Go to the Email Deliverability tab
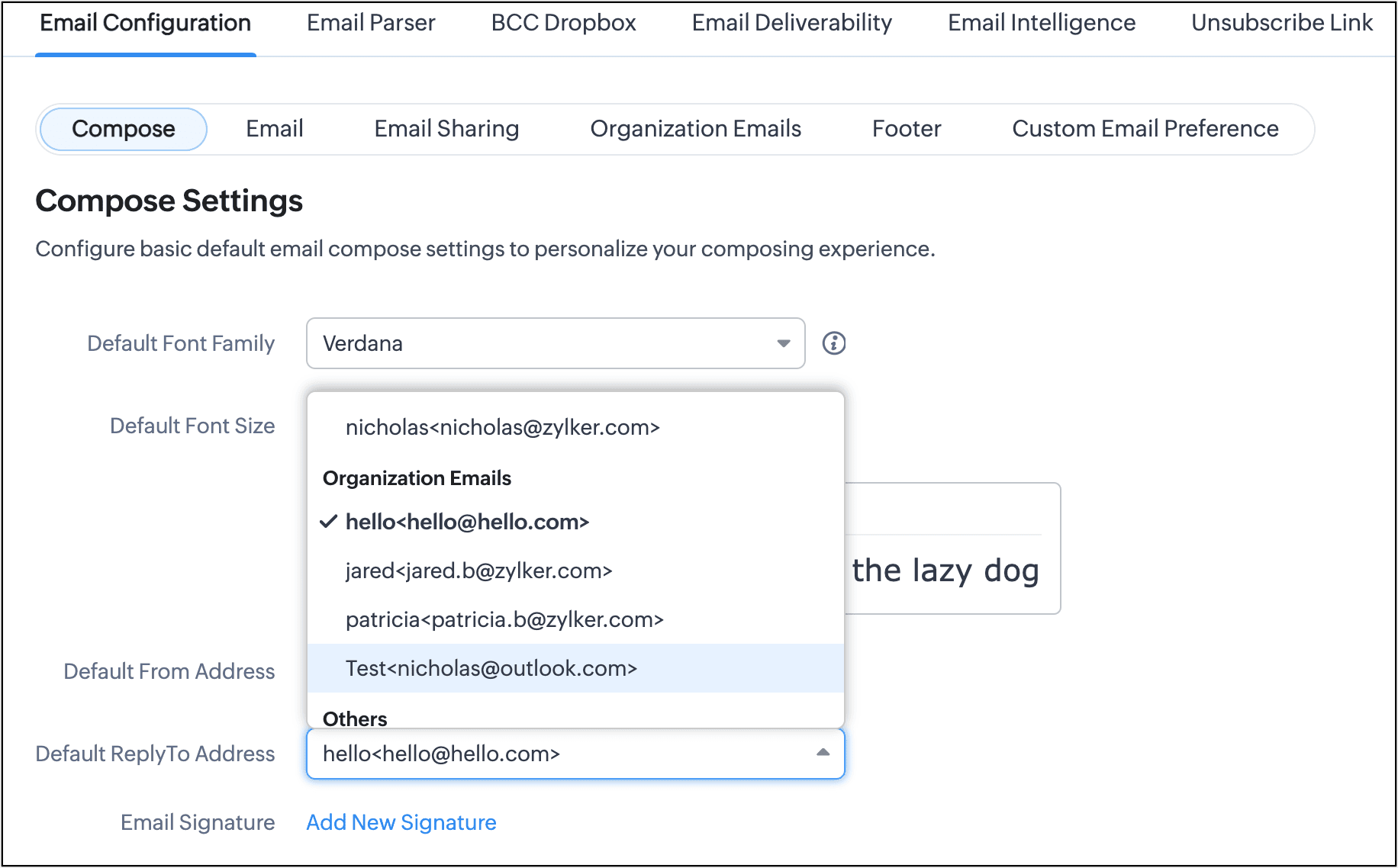1398x868 pixels. [x=791, y=23]
